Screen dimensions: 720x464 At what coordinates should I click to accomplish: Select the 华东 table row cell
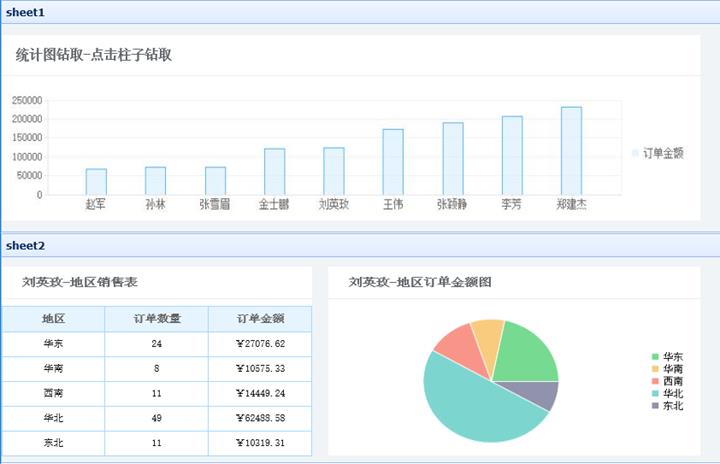(53, 344)
